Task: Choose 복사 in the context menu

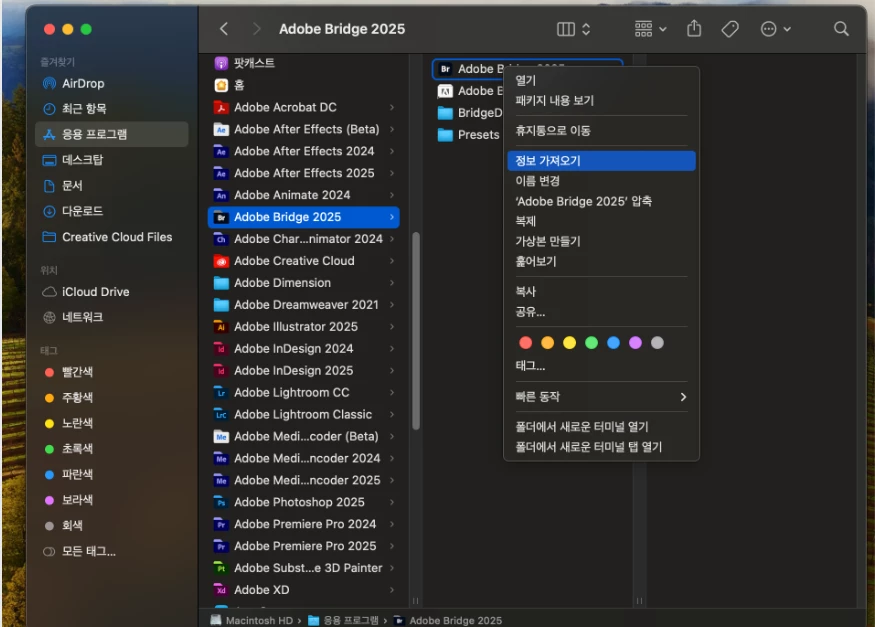Action: click(601, 292)
